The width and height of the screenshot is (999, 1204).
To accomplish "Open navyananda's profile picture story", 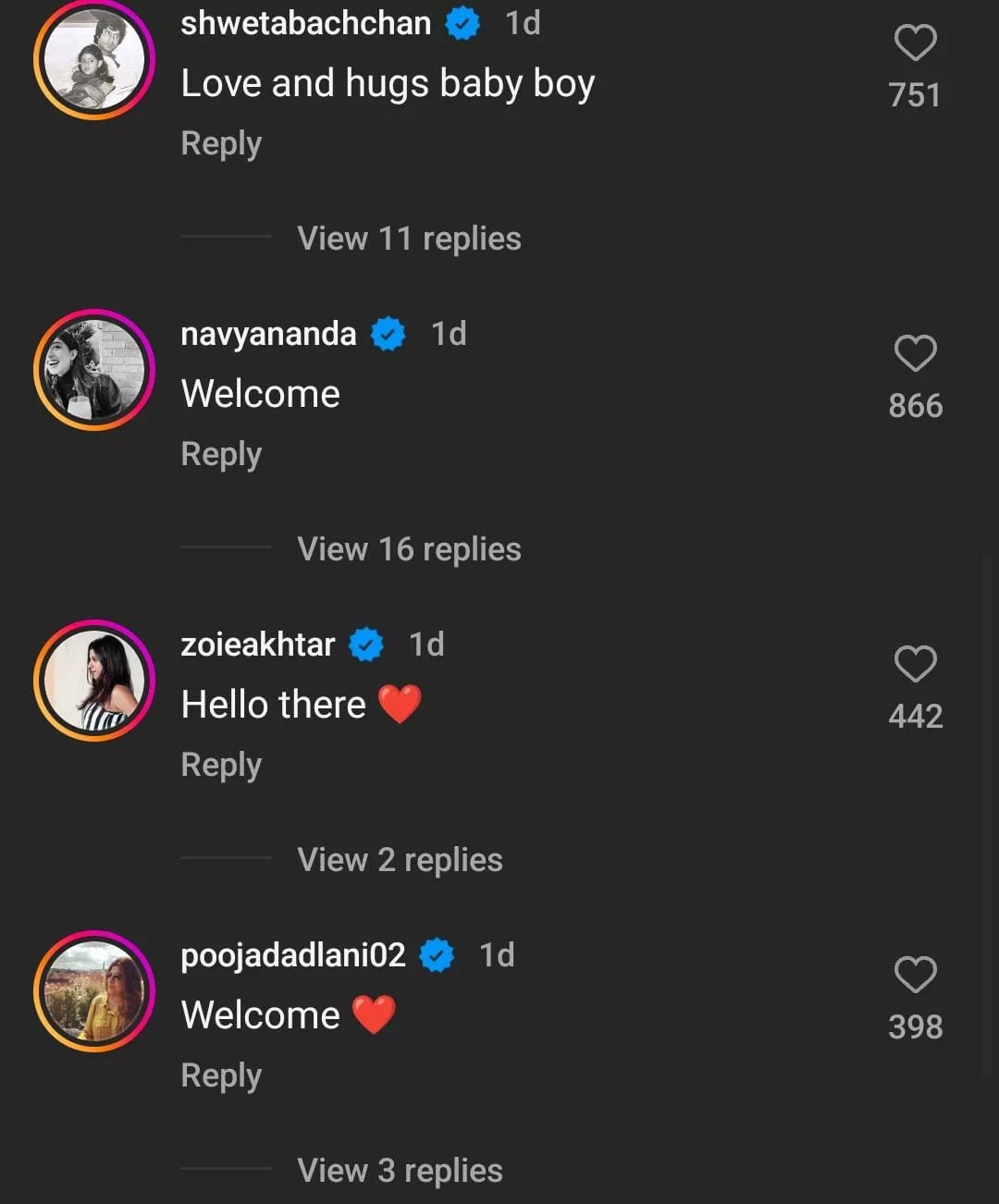I will click(94, 370).
